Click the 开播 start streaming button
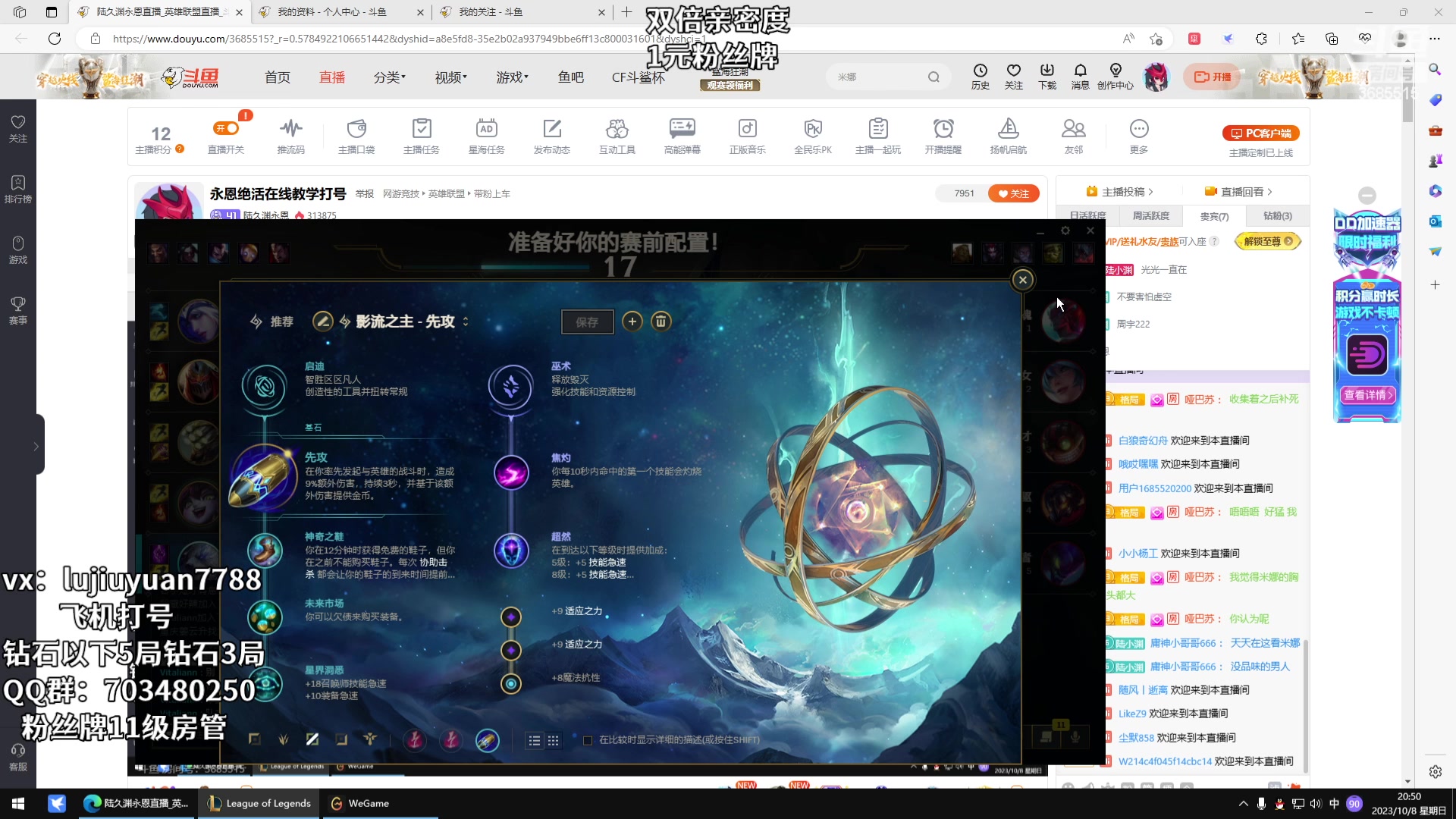Viewport: 1456px width, 819px height. 1213,77
